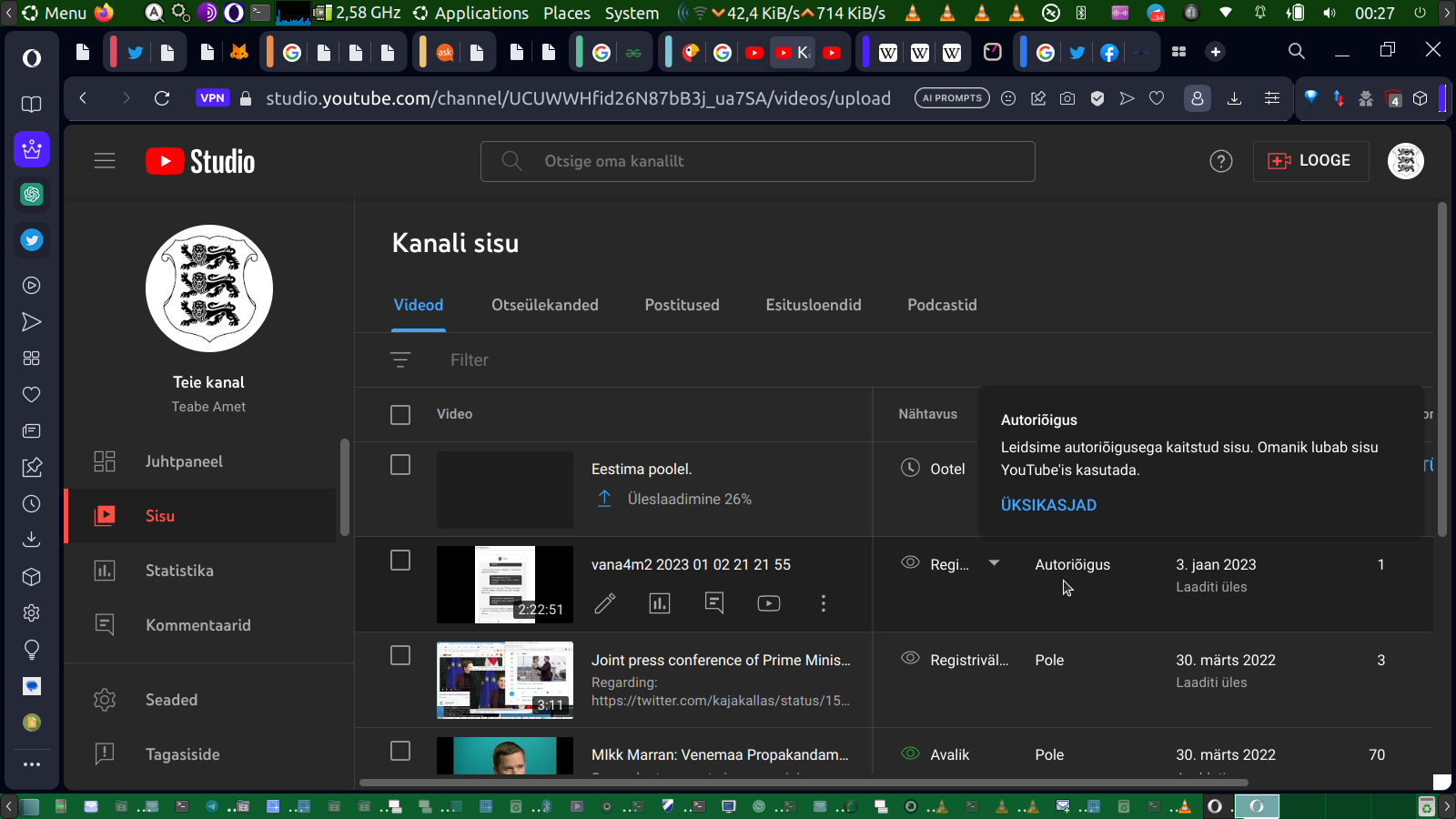This screenshot has width=1456, height=819.
Task: Open three-dot options menu for vana4m2 video
Action: (824, 603)
